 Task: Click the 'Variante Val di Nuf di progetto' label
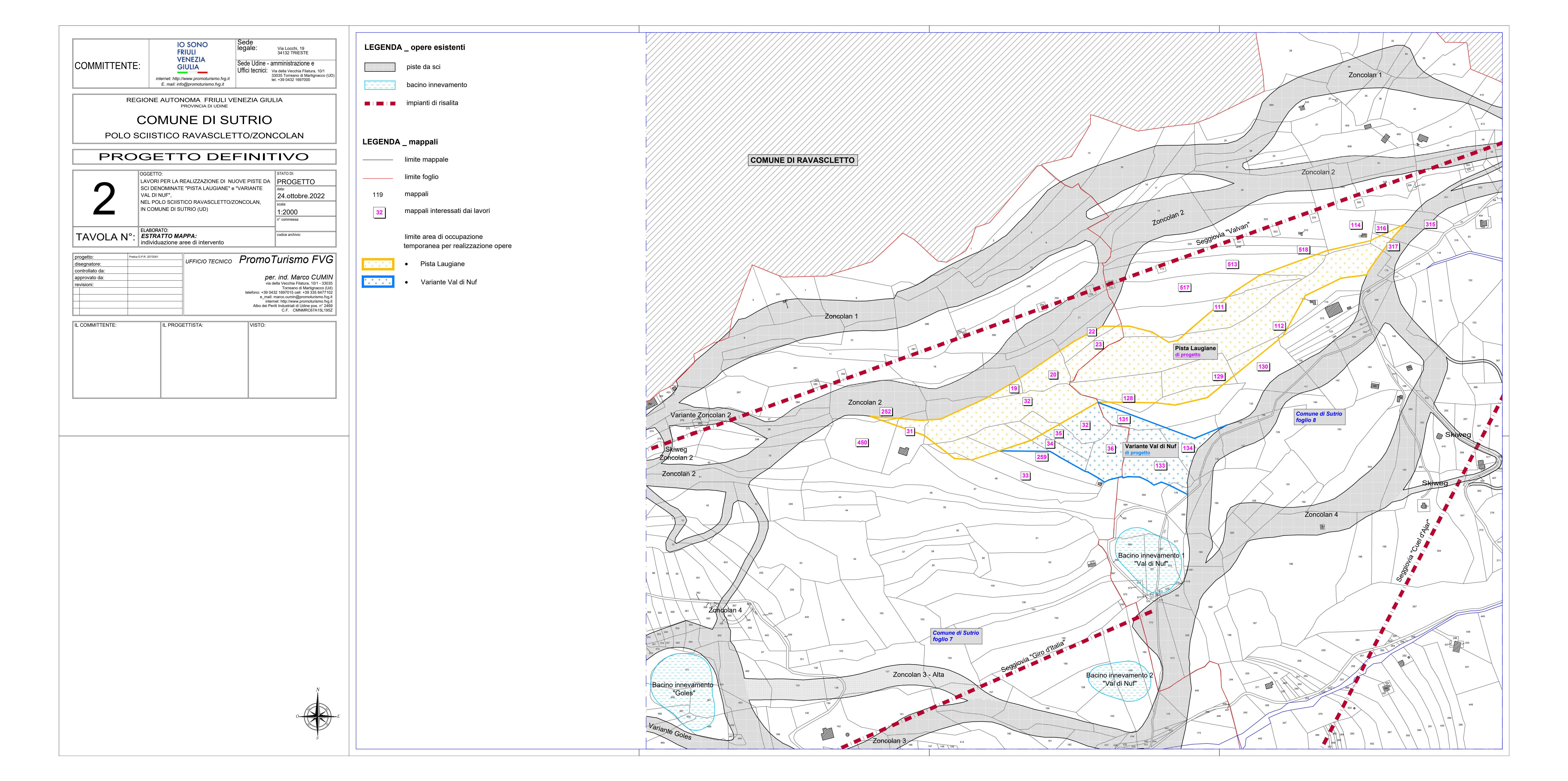(x=1150, y=449)
